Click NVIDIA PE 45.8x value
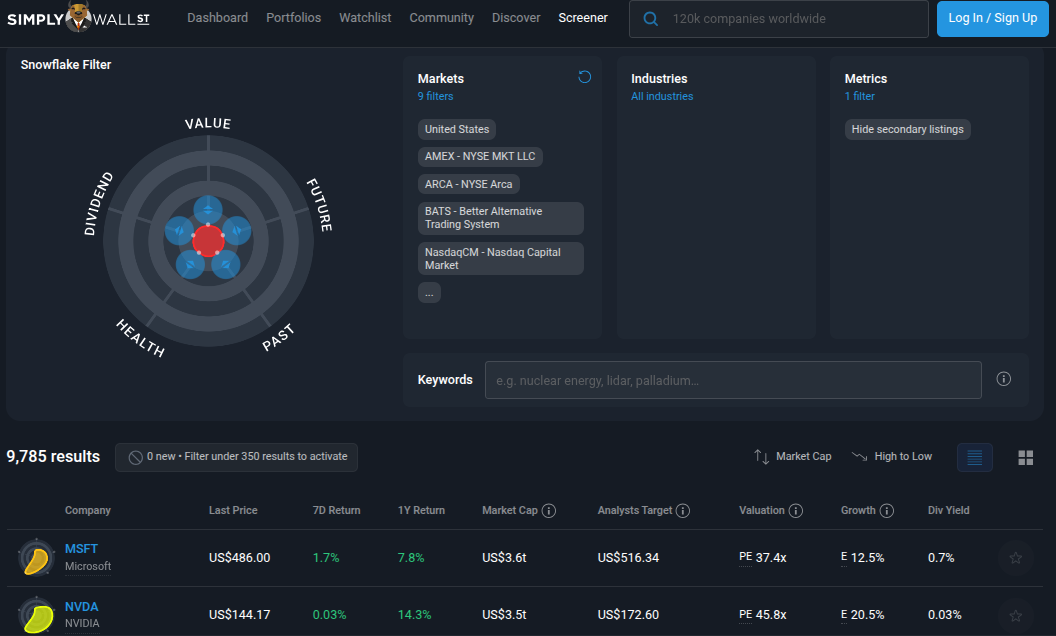 point(762,615)
